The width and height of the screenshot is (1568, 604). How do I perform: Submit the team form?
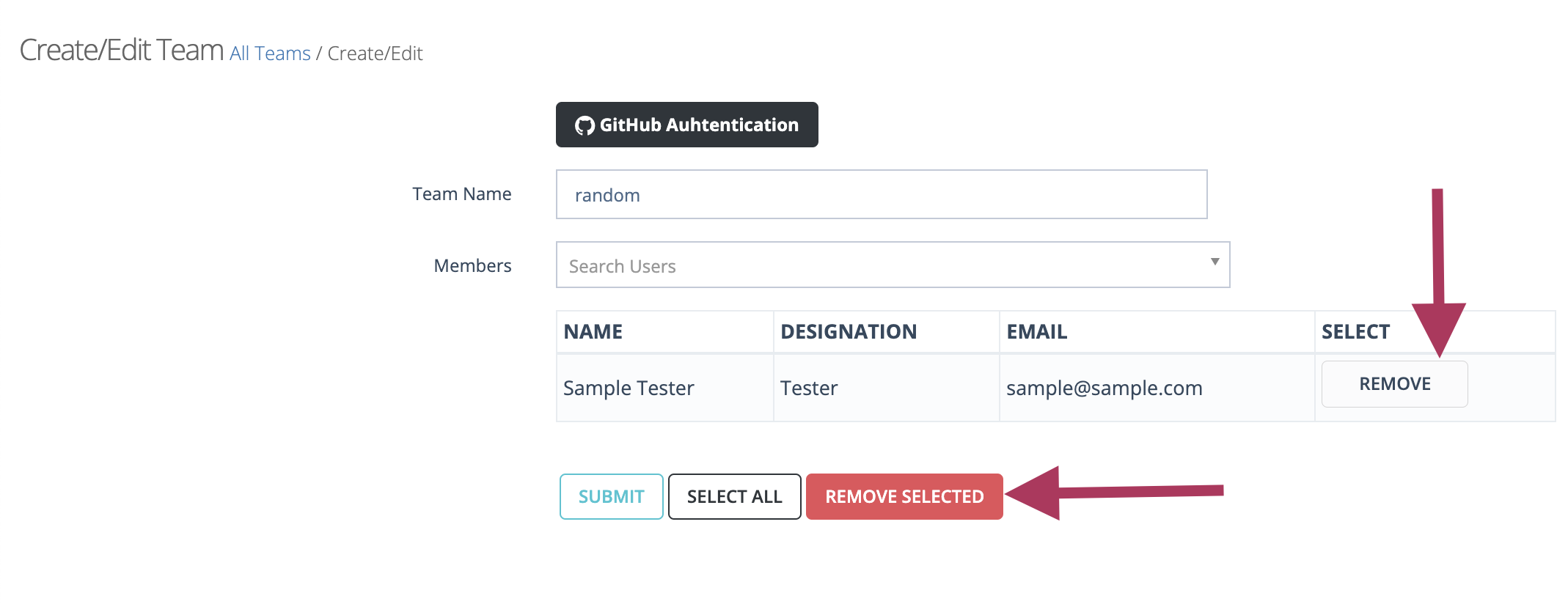611,496
